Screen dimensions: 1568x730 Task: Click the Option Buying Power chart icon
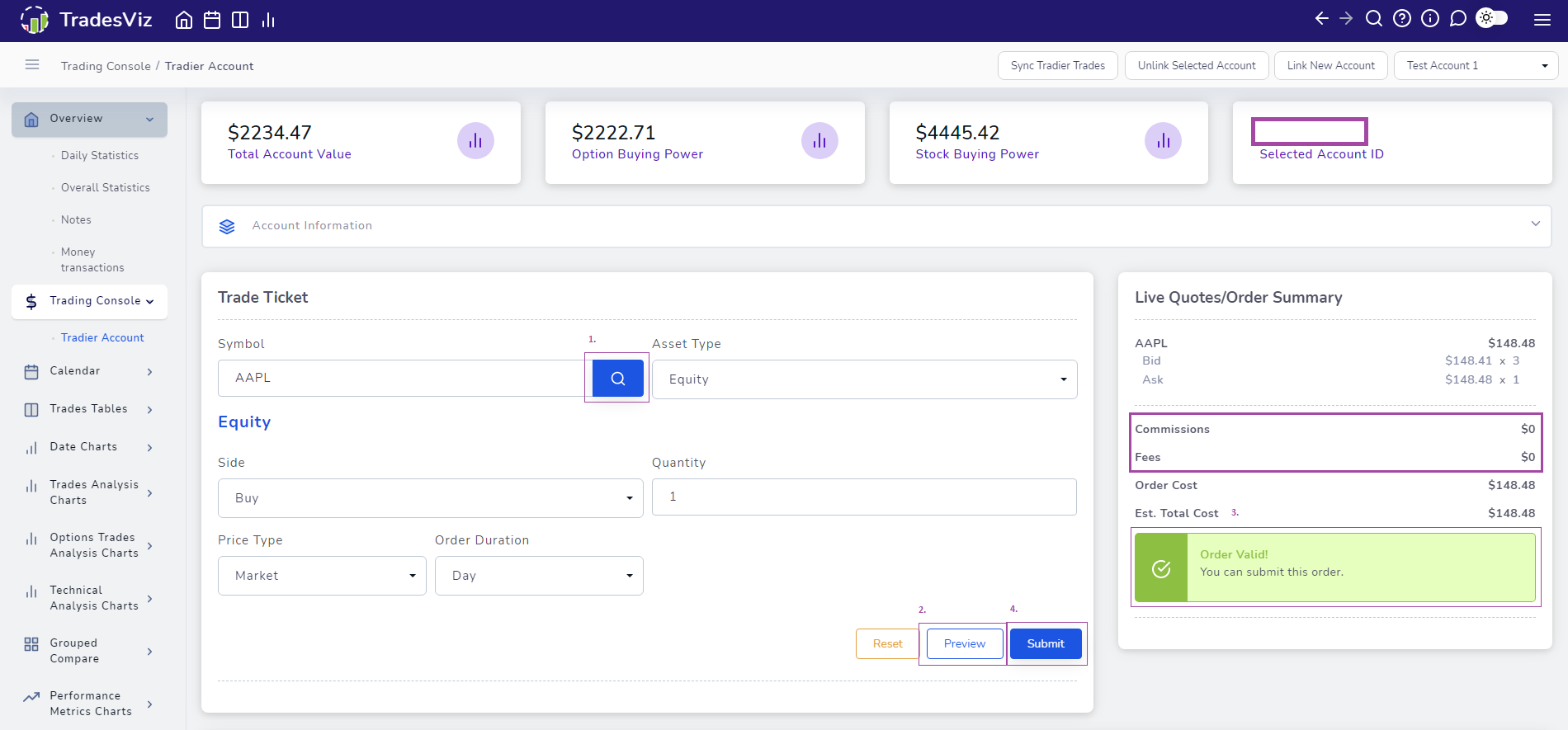819,141
